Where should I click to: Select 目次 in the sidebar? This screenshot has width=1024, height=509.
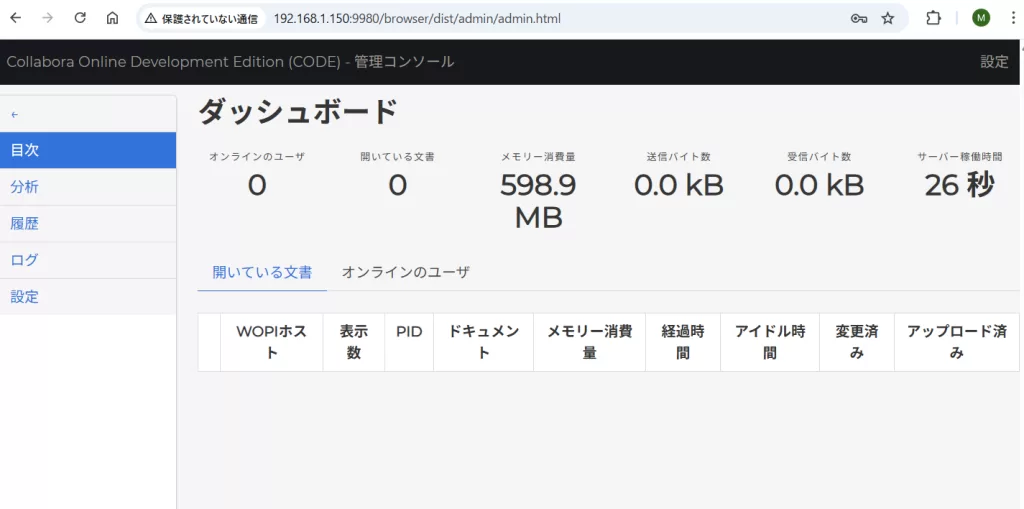pos(88,150)
